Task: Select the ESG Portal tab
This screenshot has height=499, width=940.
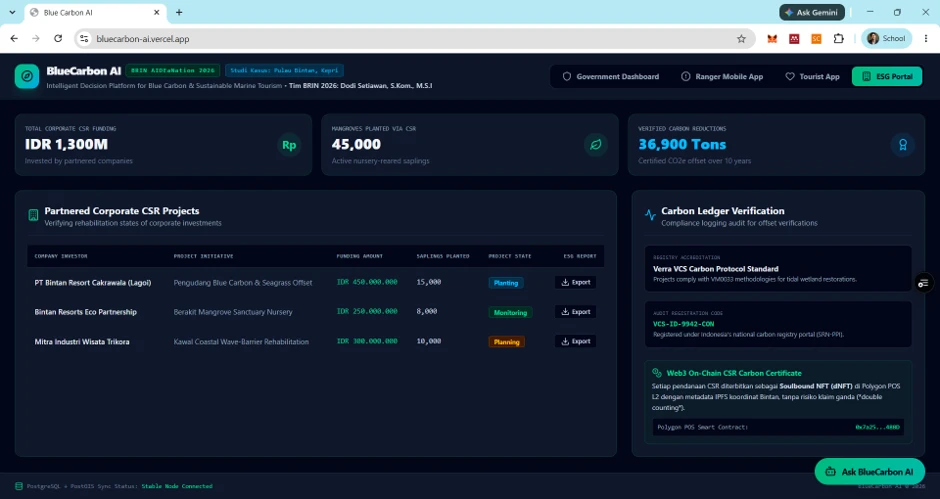Action: (x=887, y=77)
